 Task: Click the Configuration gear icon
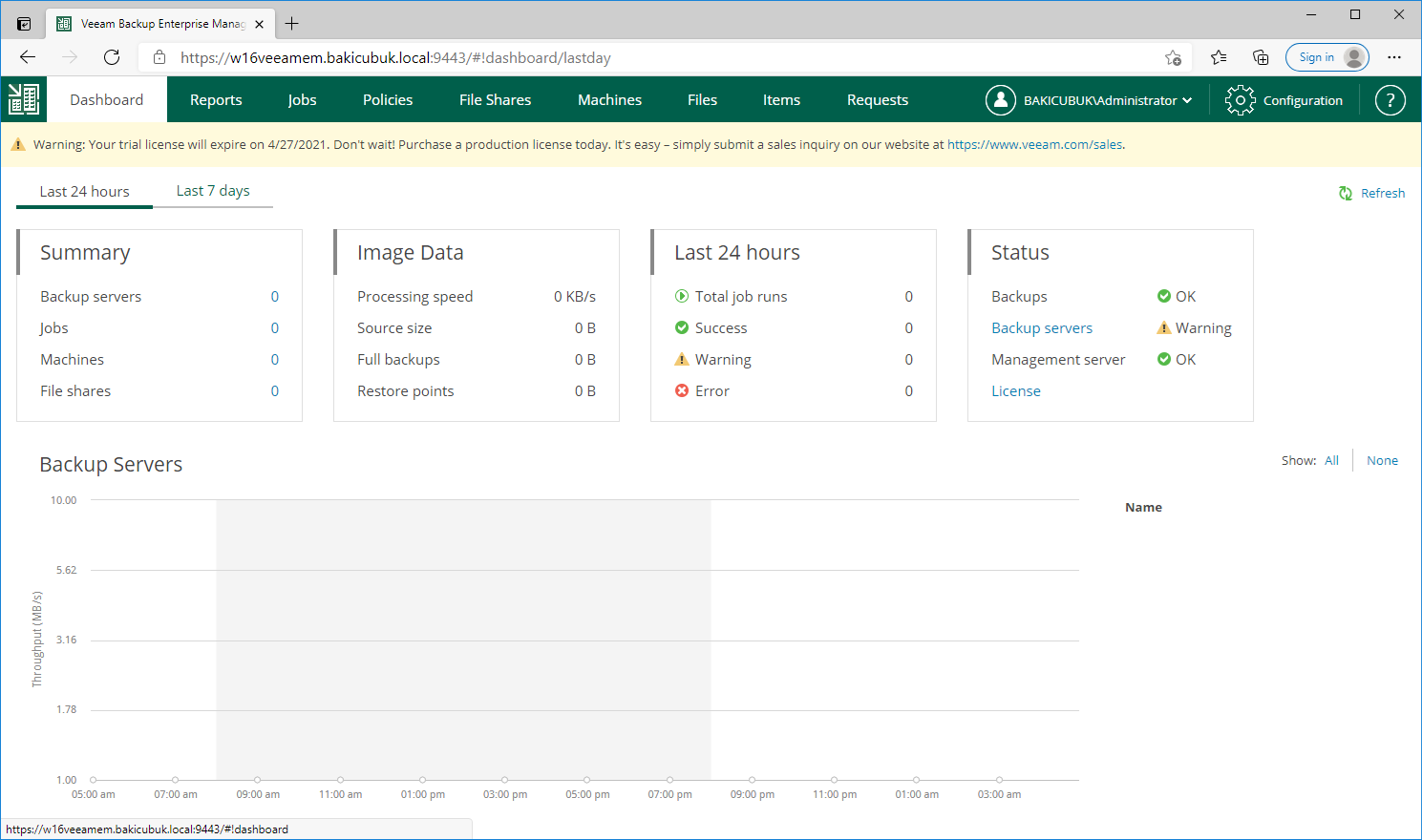(1240, 99)
